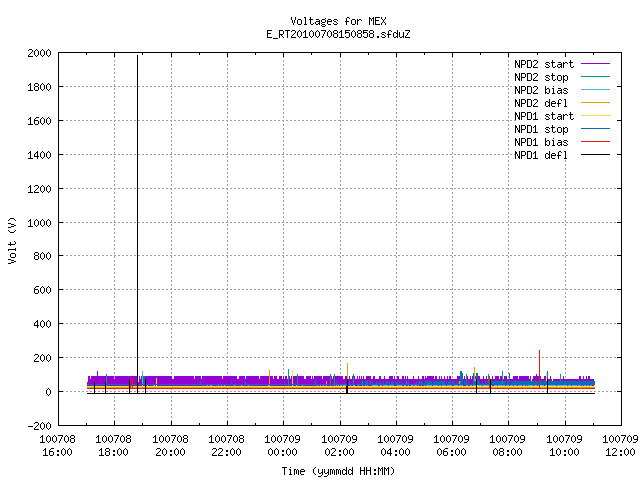Select the filename E_RT20100708150858.sfduZ subtitle
The image size is (640, 480).
(338, 34)
